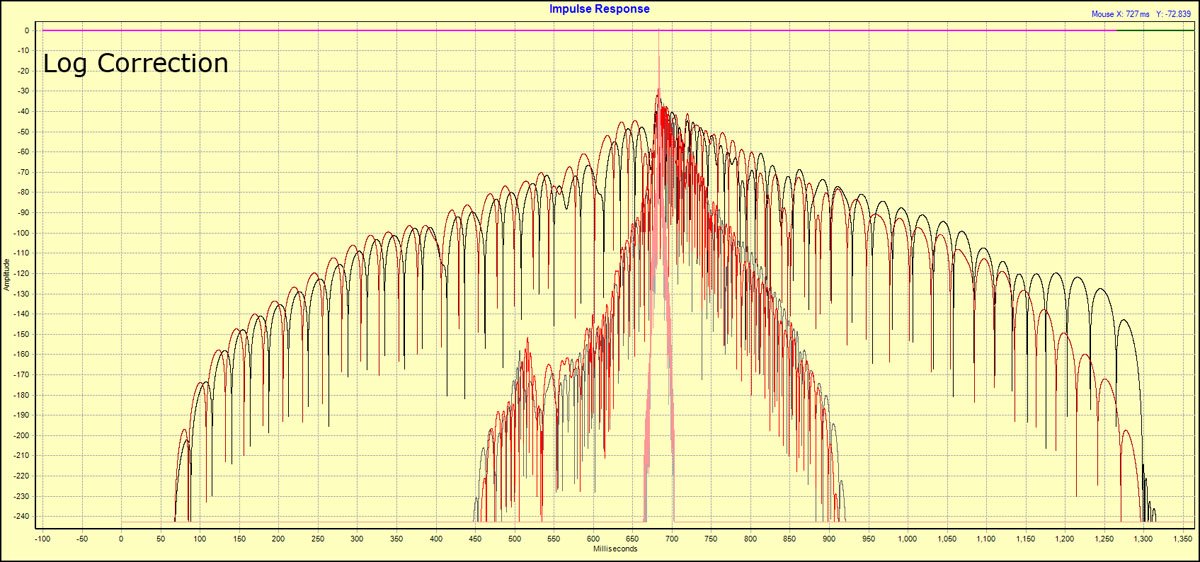1200x562 pixels.
Task: Click the 900 tick label on the time axis
Action: pyautogui.click(x=830, y=538)
